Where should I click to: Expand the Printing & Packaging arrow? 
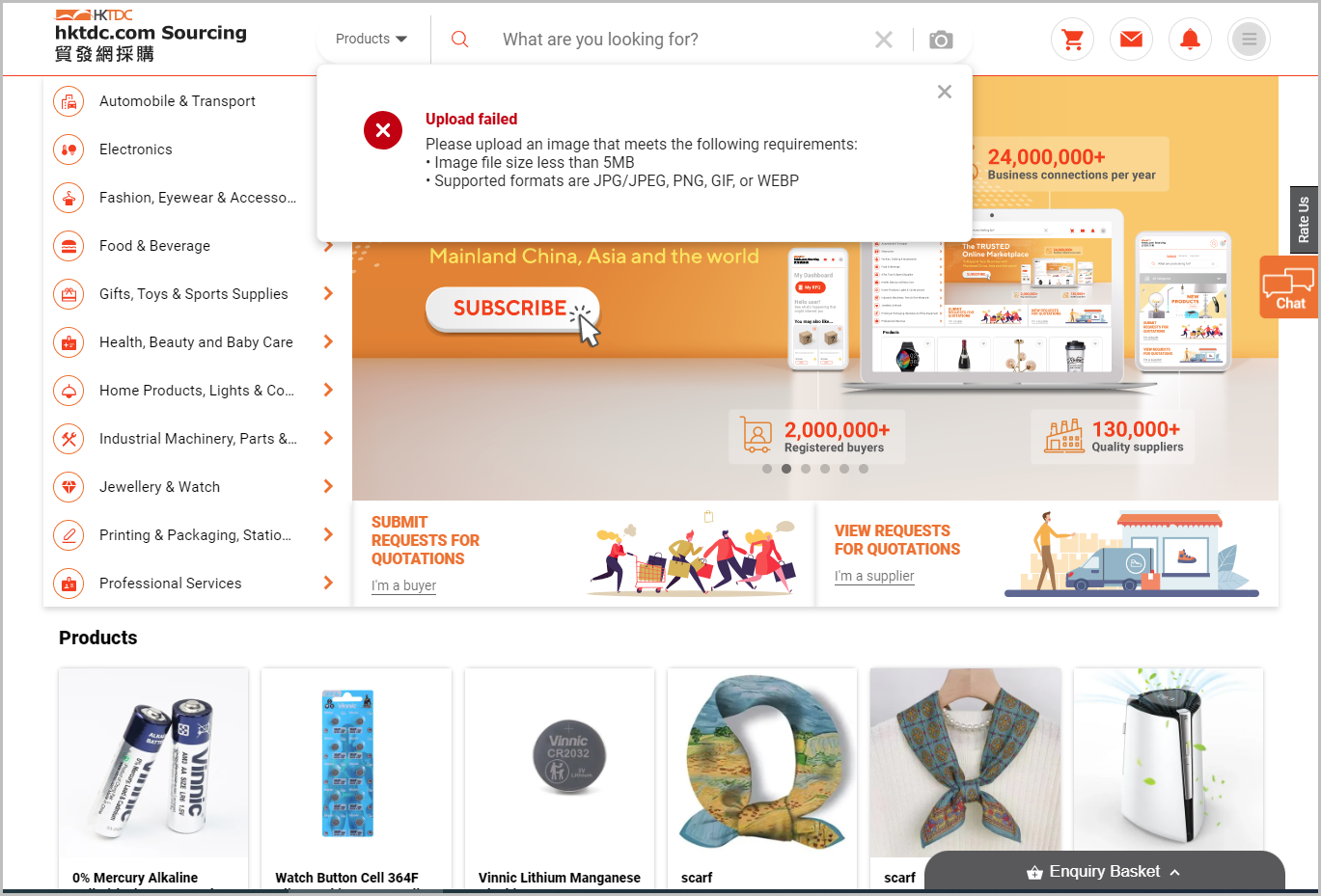328,534
